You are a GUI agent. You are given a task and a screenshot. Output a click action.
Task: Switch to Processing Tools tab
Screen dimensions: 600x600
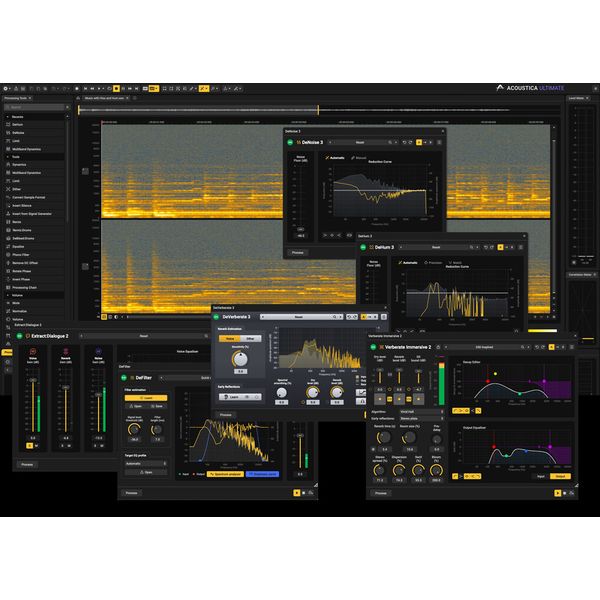click(16, 98)
